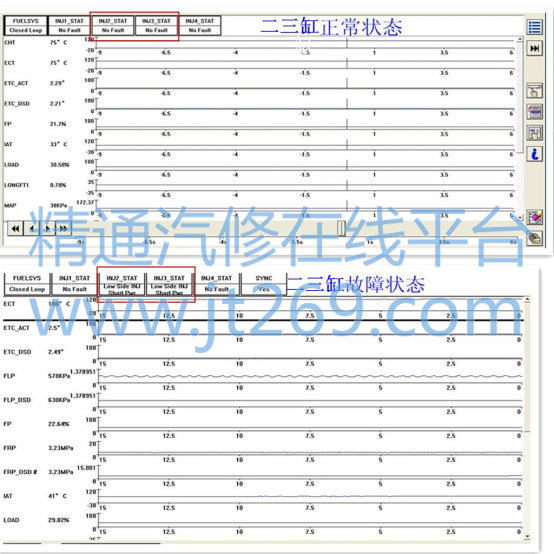Rewind with the double-left arrow button
The width and height of the screenshot is (554, 554).
click(x=15, y=229)
